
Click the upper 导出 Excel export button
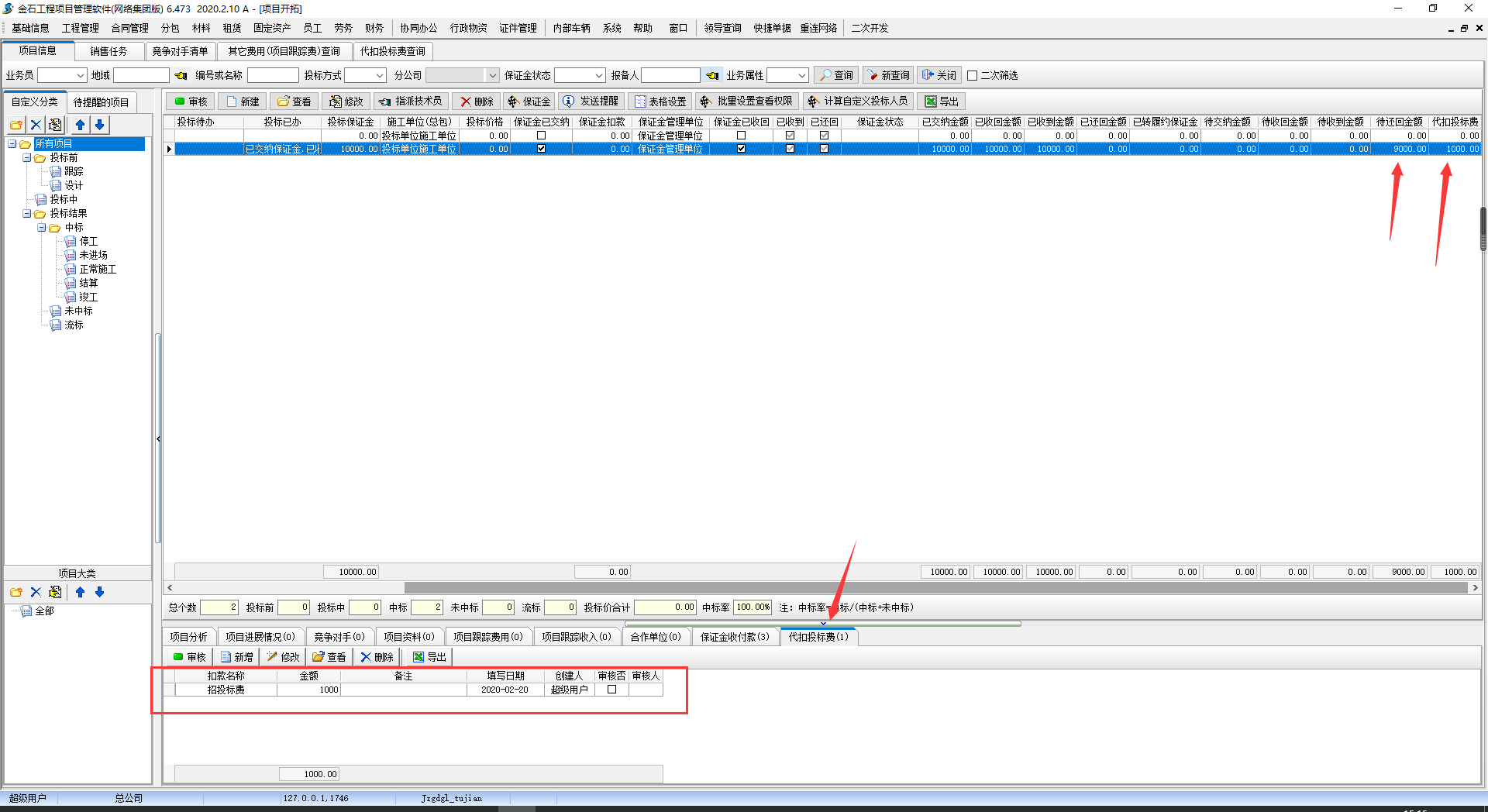(941, 101)
